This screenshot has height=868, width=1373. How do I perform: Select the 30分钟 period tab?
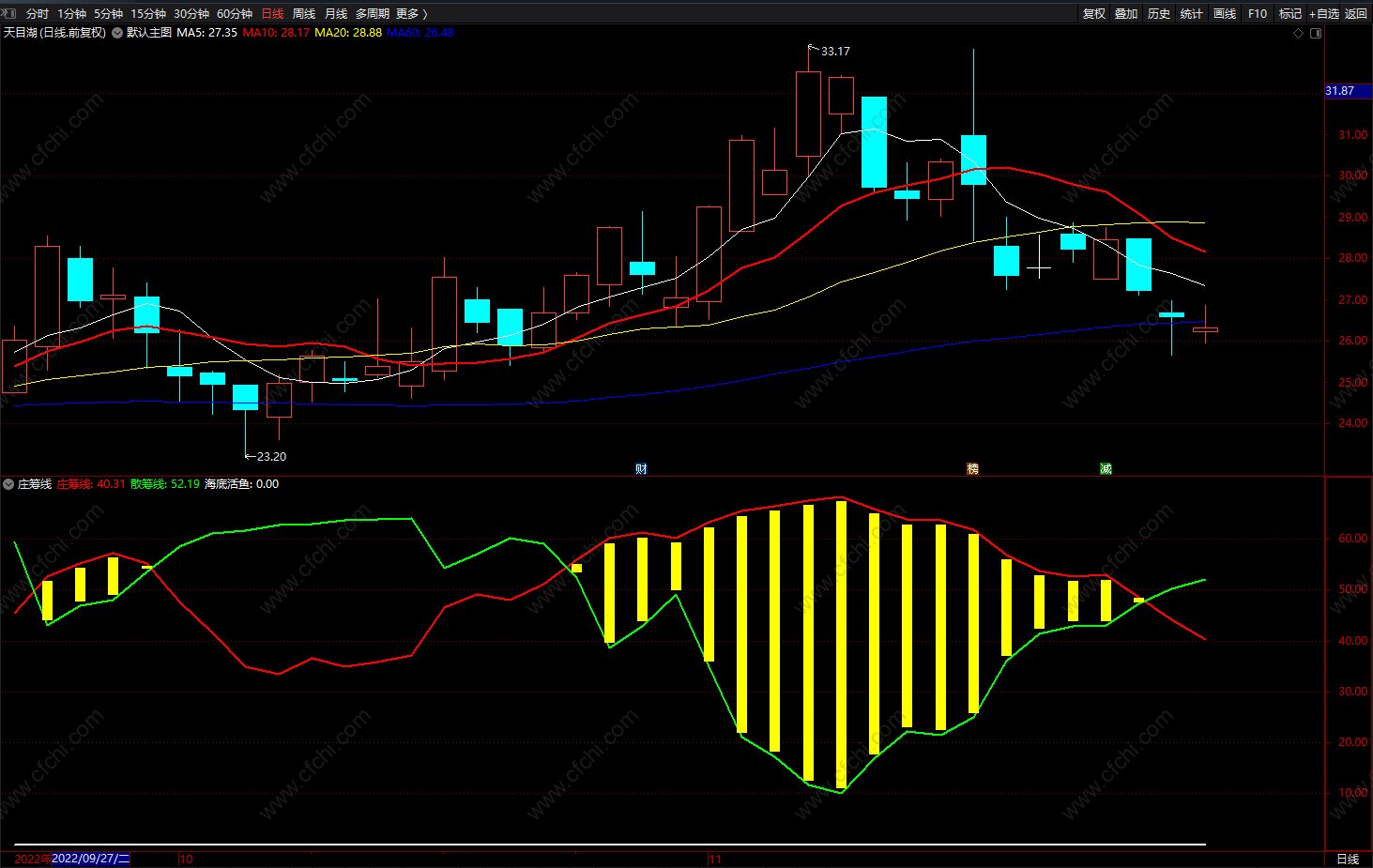[x=191, y=14]
